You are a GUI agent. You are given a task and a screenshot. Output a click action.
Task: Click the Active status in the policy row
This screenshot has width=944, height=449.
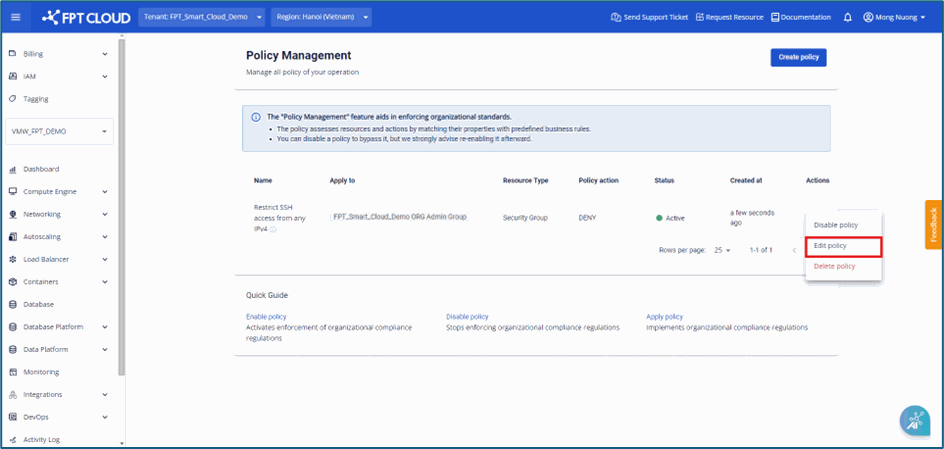[x=670, y=218]
